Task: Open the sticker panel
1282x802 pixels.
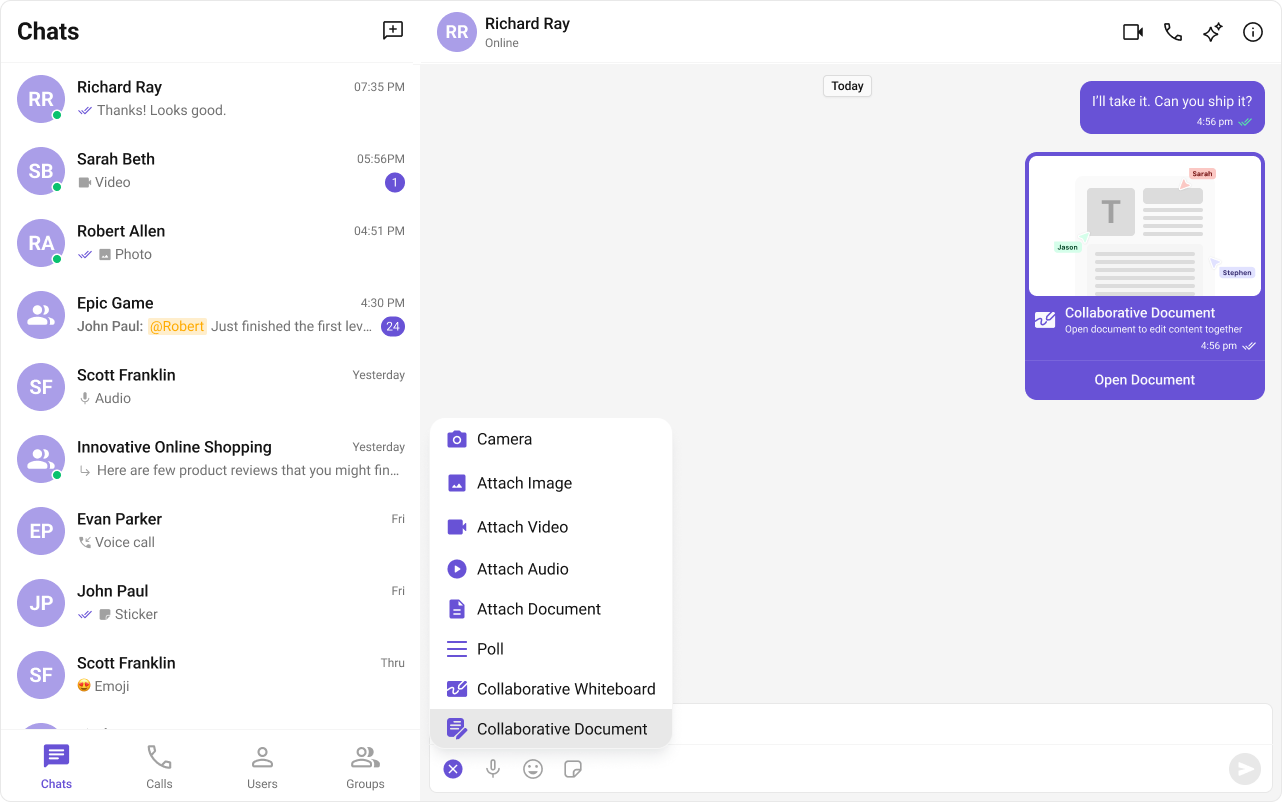Action: tap(573, 769)
